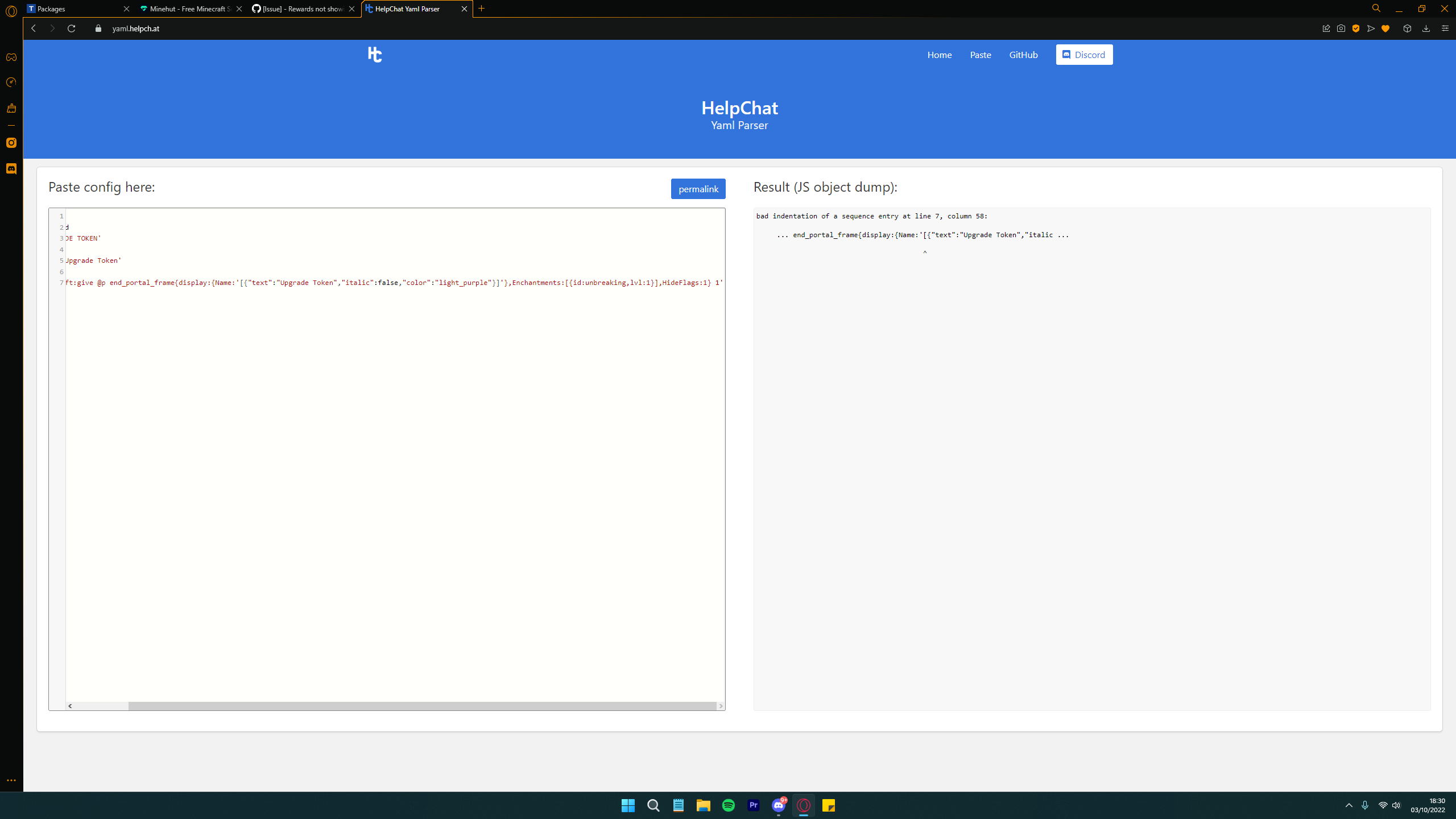Reload the current page
Screen dimensions: 1456x819
tap(71, 28)
